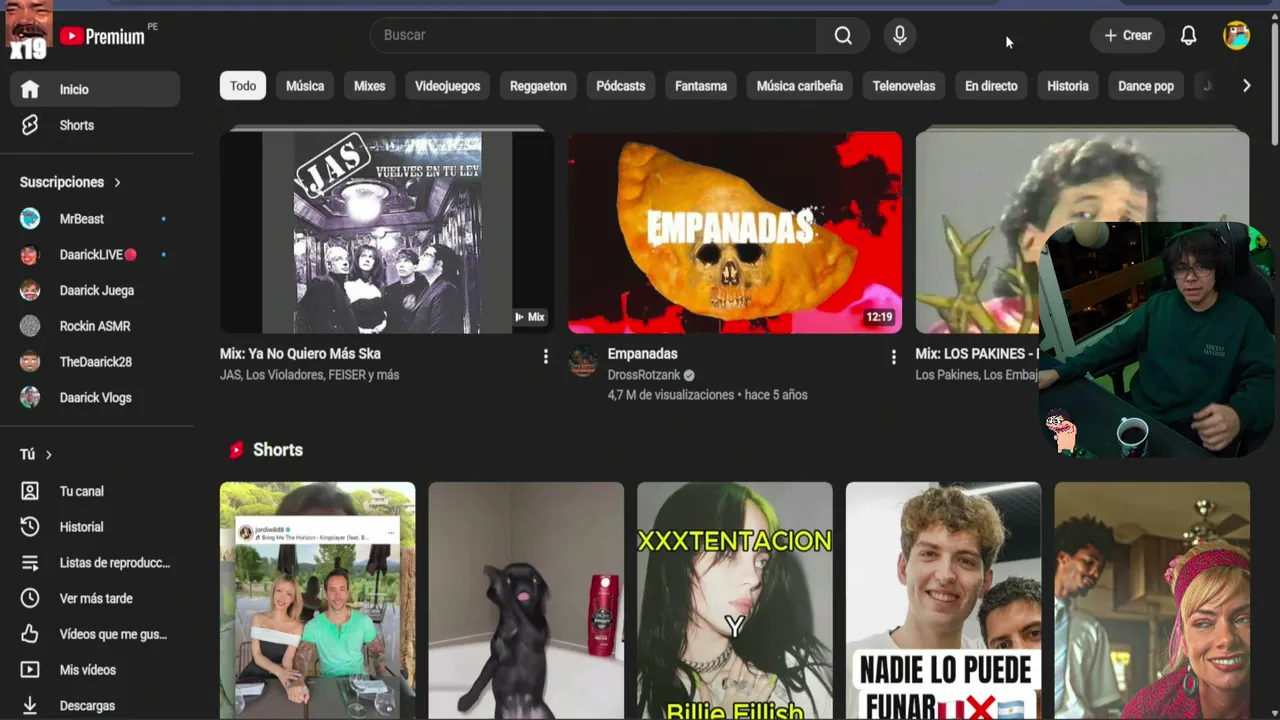
Task: Open the Mix: Ya No Quiero Más Ska title
Action: coord(300,354)
